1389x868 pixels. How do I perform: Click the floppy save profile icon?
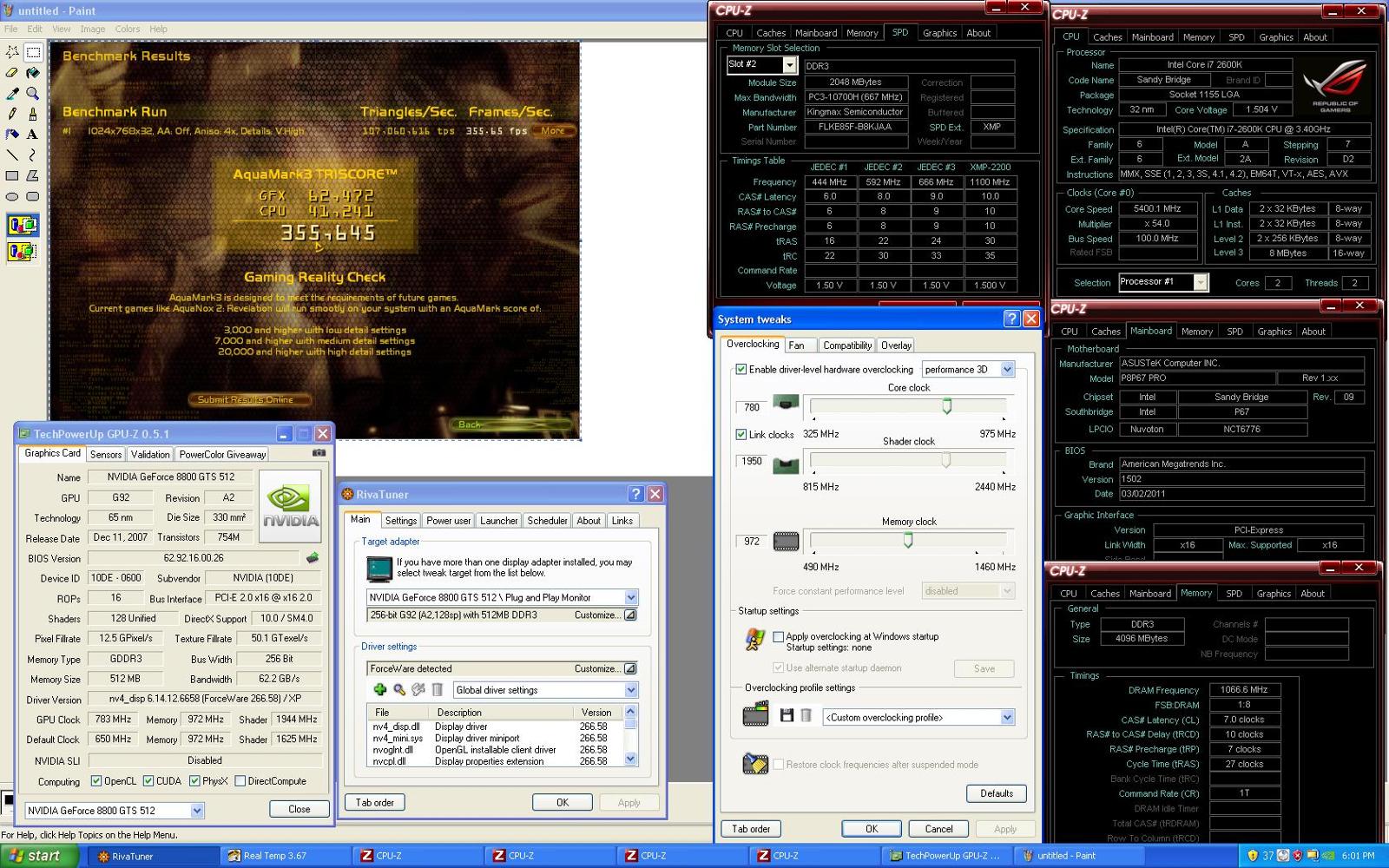tap(787, 715)
